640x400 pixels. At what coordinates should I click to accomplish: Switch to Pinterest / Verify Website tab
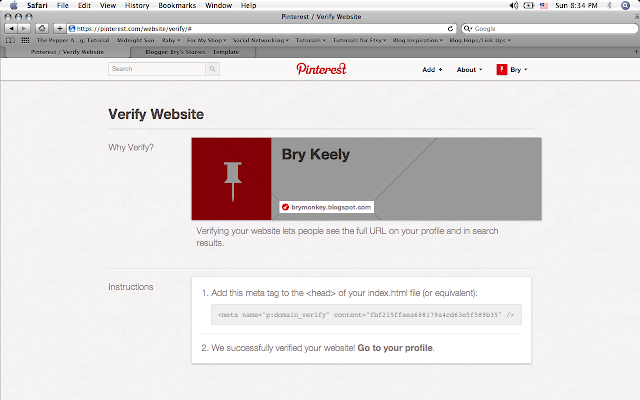[x=67, y=52]
